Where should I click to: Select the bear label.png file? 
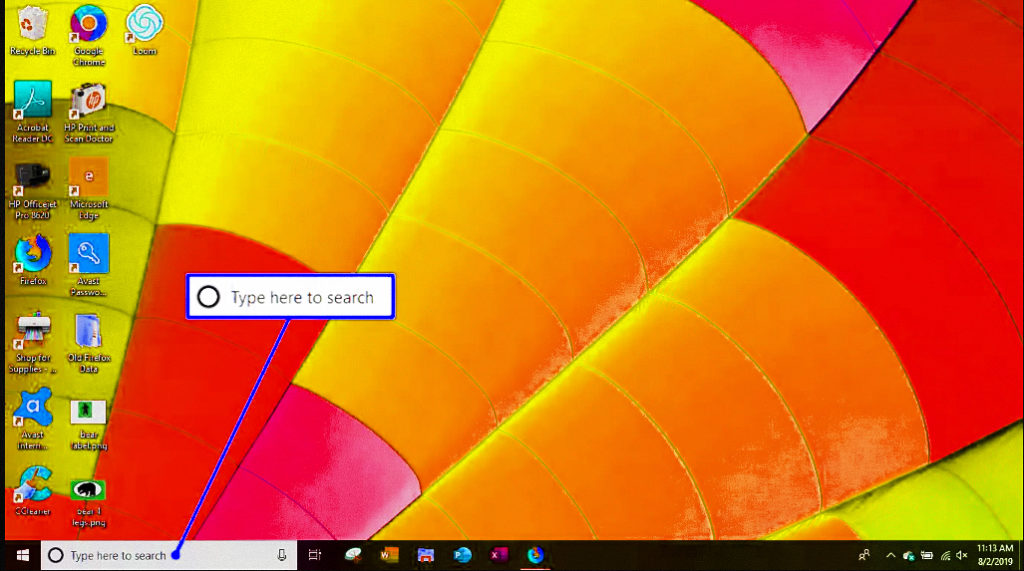[x=89, y=425]
